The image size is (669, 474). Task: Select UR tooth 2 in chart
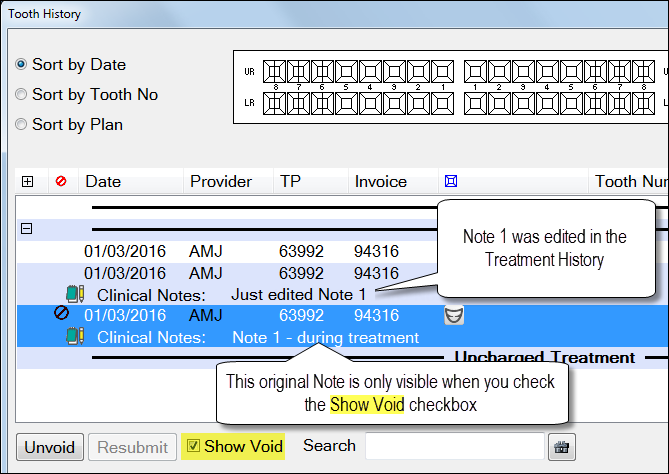click(418, 71)
